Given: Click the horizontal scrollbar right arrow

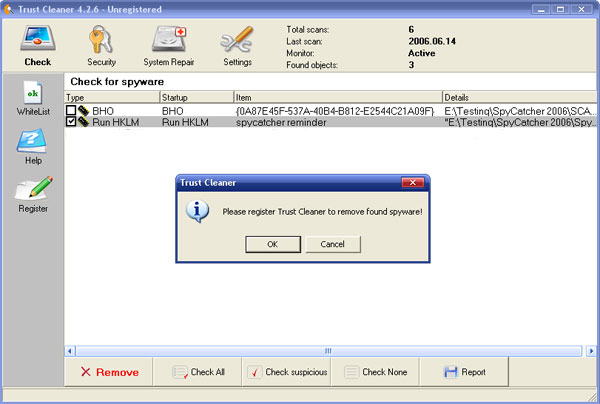Looking at the screenshot, I should 591,351.
